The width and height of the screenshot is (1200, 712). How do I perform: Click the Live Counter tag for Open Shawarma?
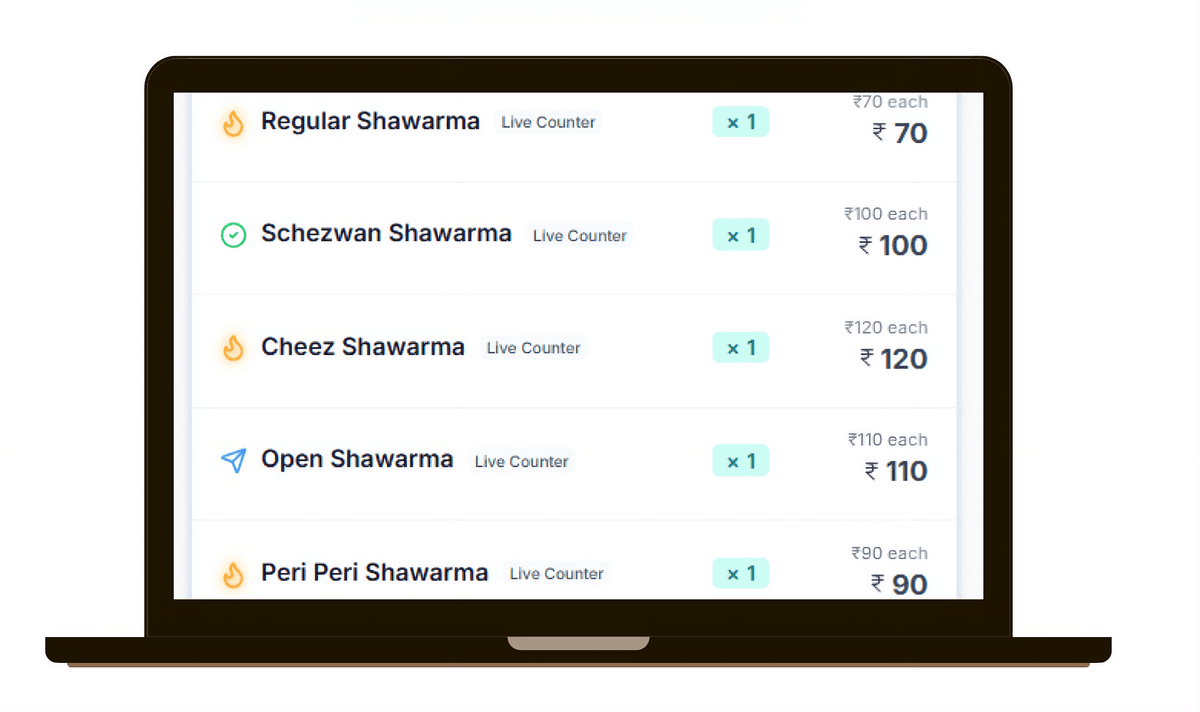click(521, 461)
